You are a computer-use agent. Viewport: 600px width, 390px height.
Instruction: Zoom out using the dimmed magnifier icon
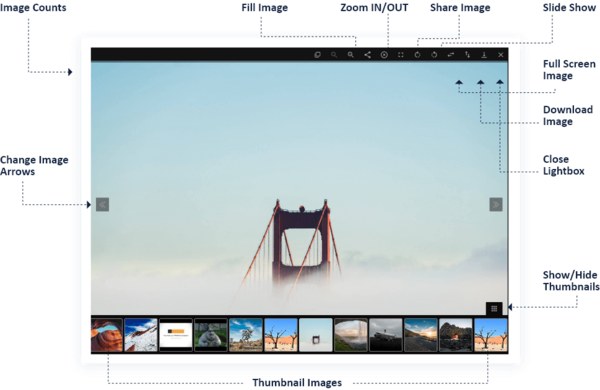(334, 55)
